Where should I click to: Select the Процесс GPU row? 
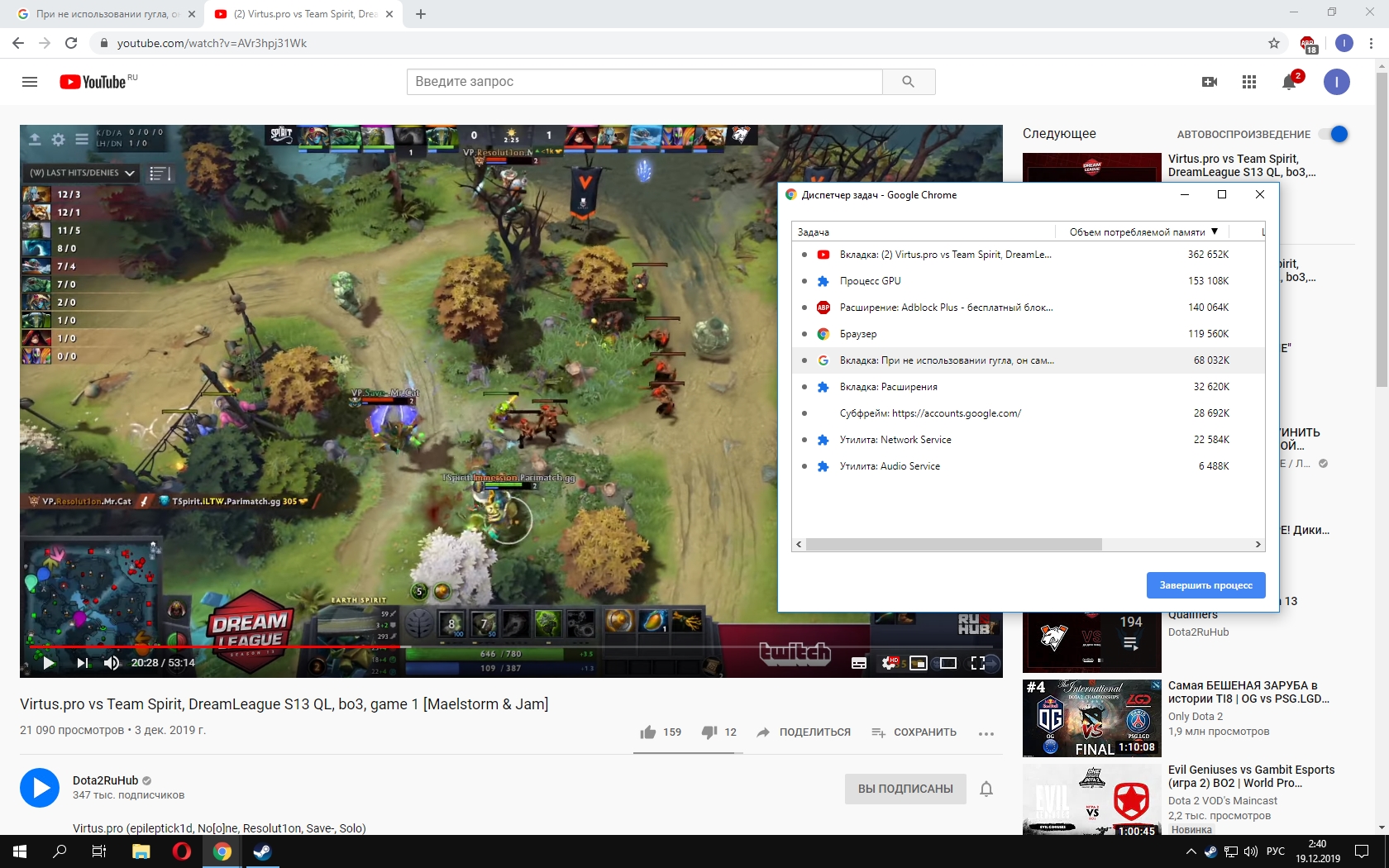pyautogui.click(x=1028, y=281)
